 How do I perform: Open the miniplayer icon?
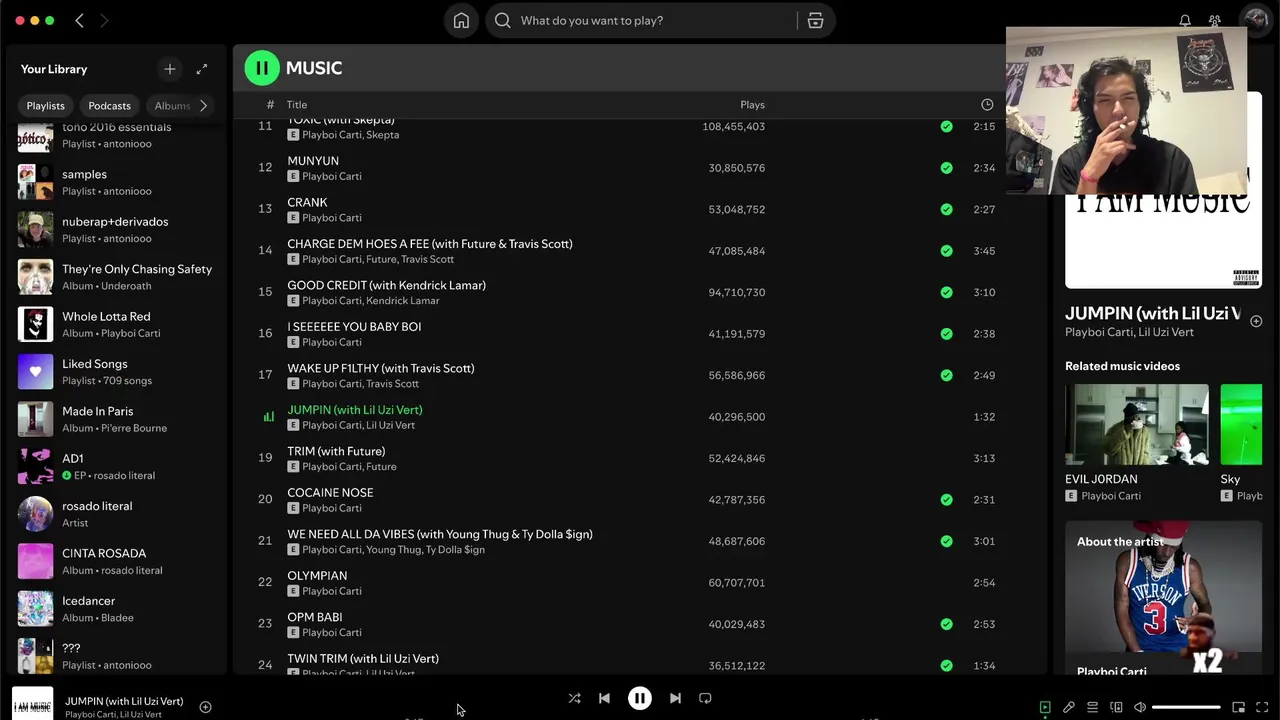(1238, 707)
